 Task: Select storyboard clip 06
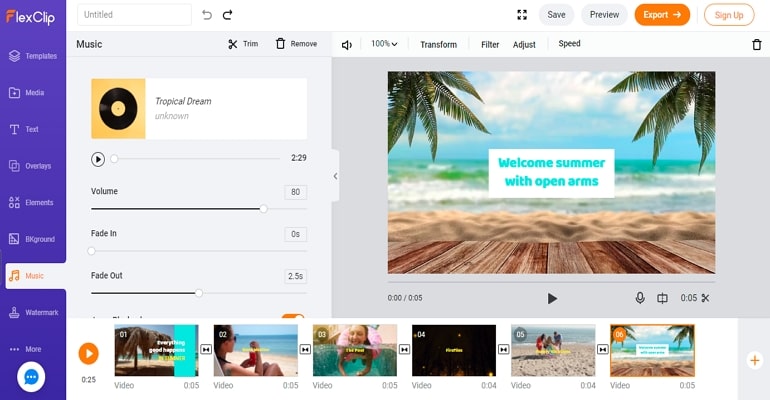(x=653, y=350)
